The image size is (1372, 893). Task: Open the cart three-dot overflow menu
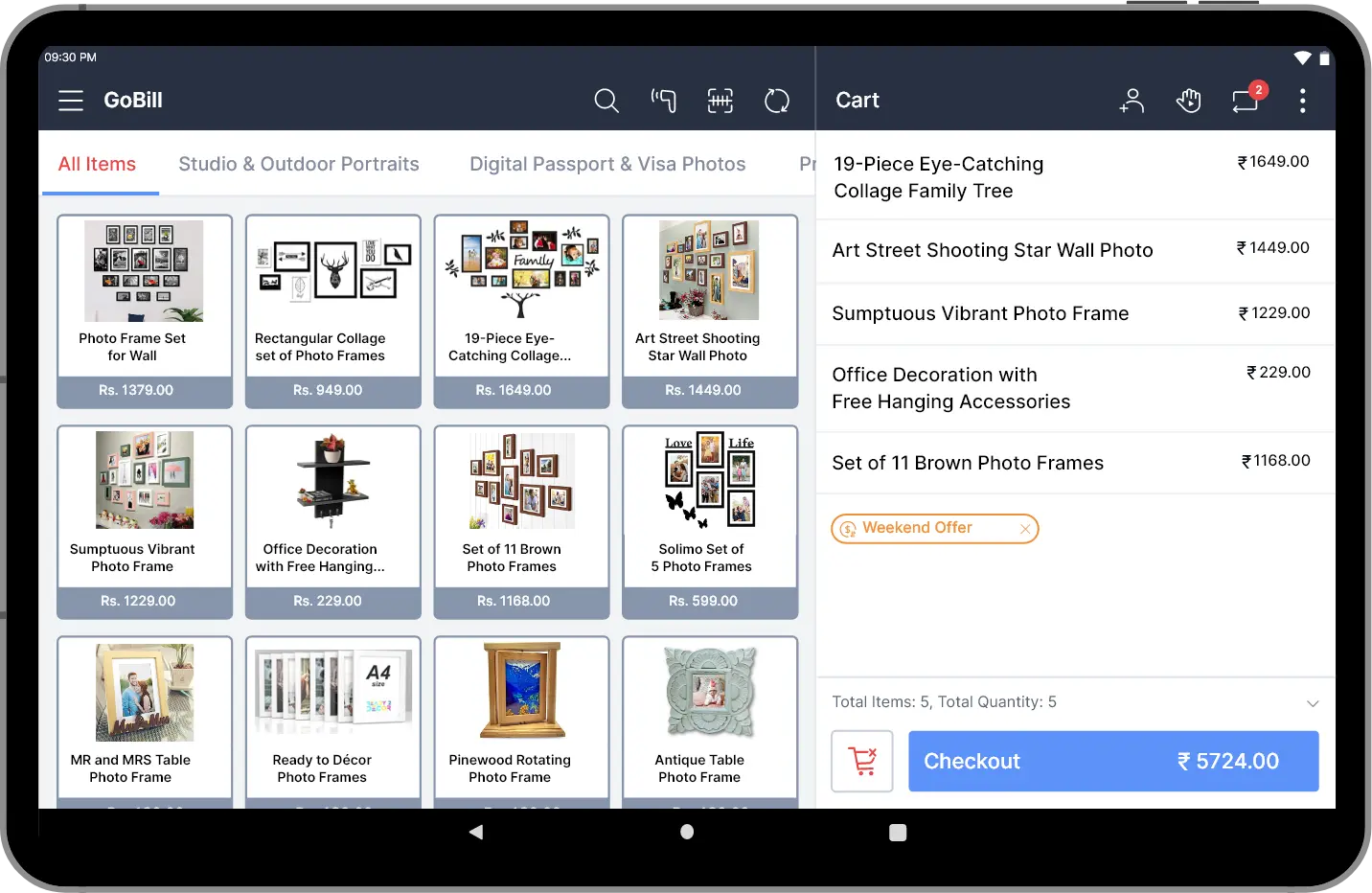click(x=1302, y=101)
